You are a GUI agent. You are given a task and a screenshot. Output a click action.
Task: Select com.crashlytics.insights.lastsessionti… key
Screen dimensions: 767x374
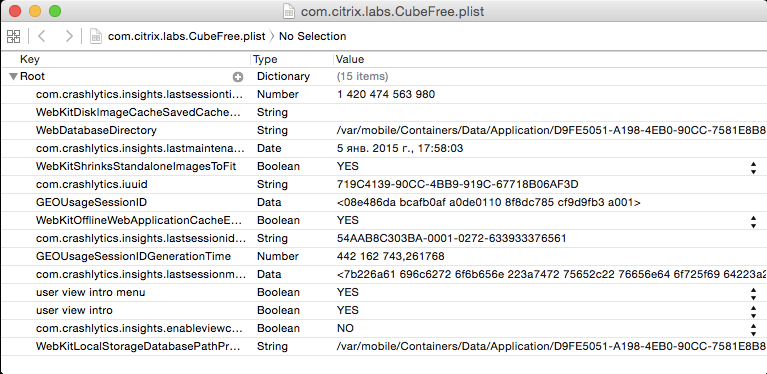coord(139,94)
